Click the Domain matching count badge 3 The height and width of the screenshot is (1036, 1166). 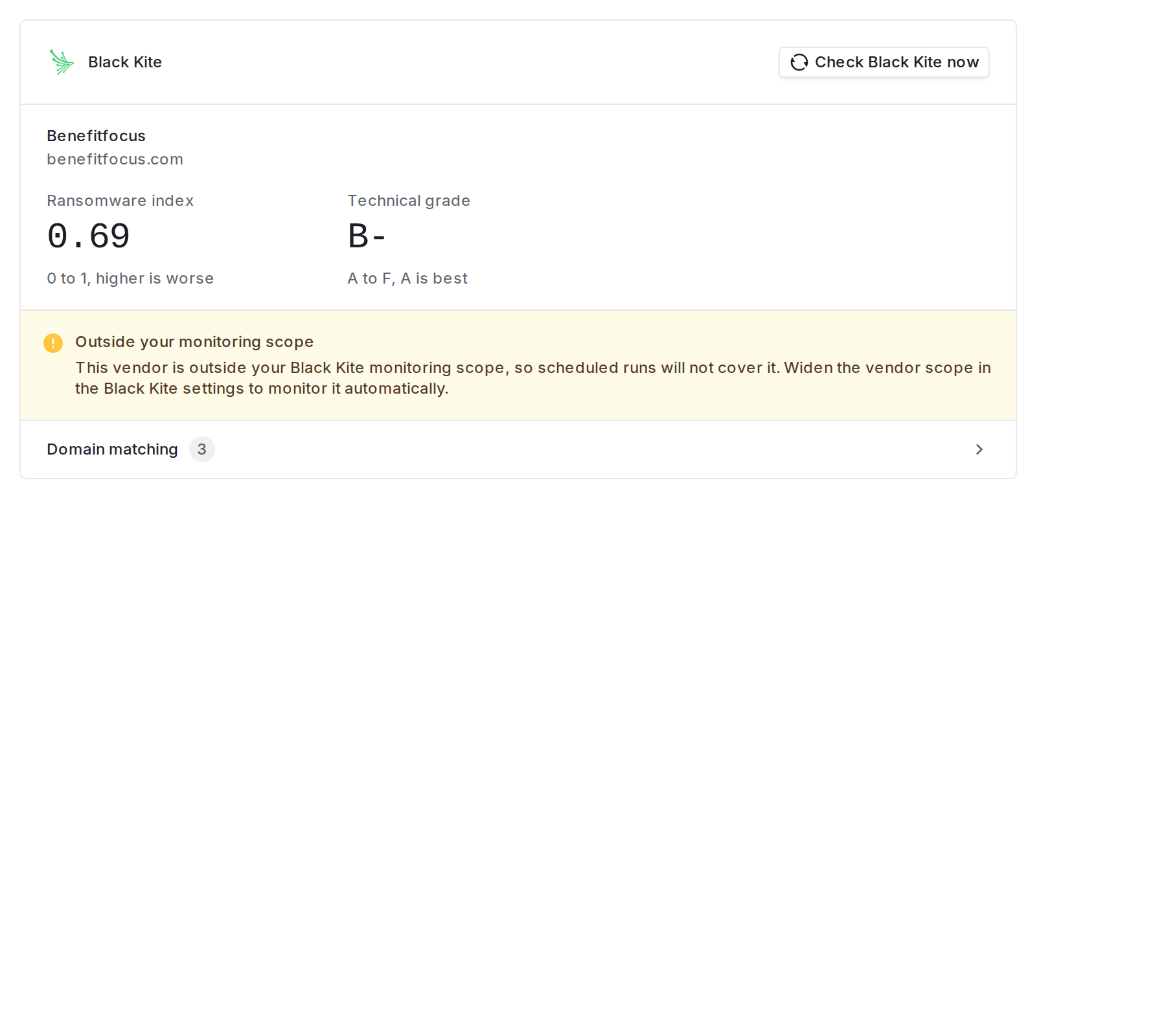pos(202,449)
